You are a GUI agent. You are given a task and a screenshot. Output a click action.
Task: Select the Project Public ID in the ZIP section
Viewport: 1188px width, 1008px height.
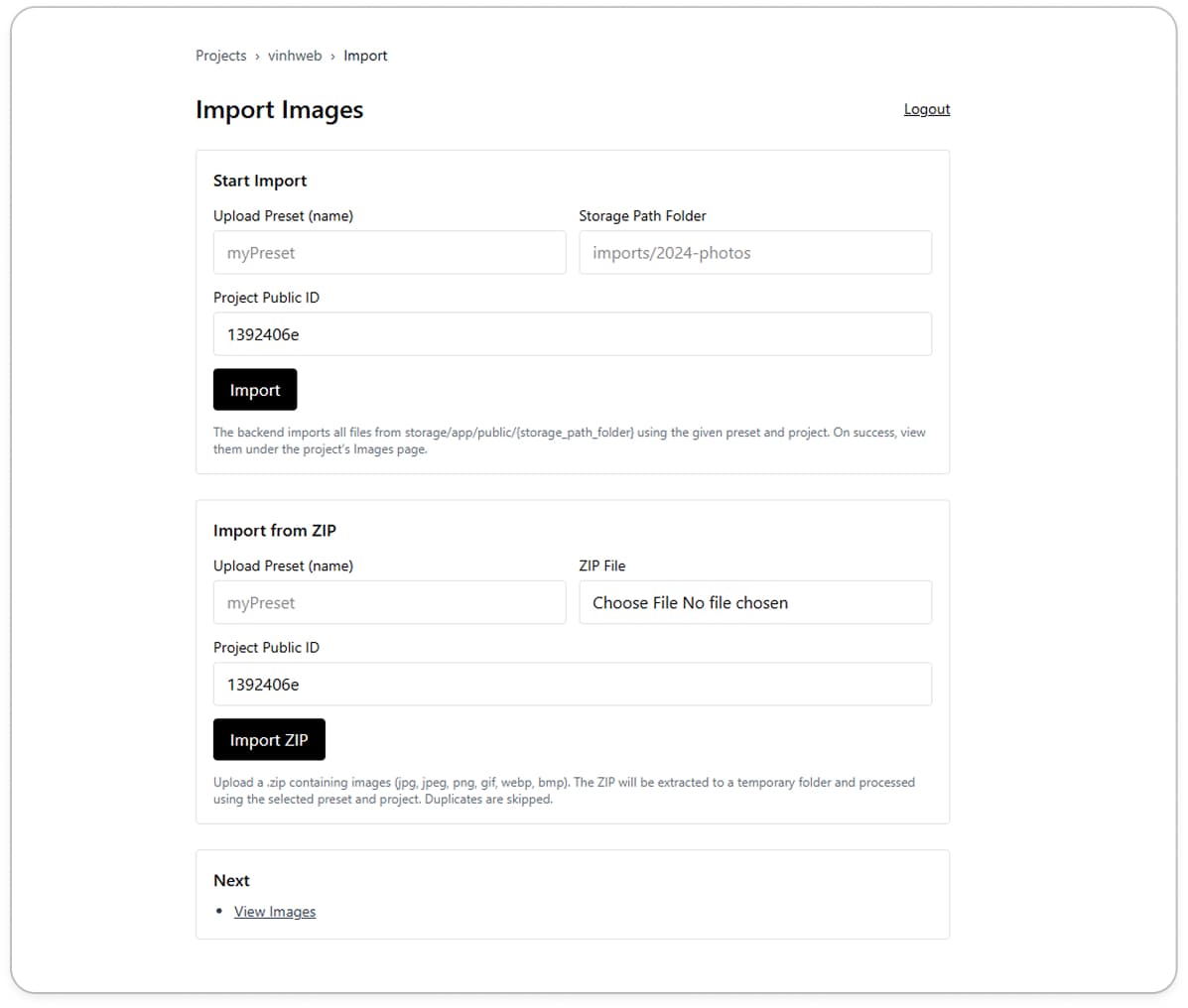click(572, 684)
